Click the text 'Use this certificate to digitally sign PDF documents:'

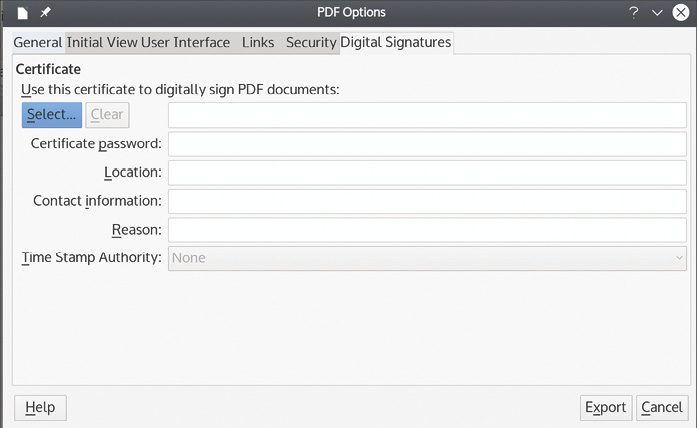tap(180, 90)
